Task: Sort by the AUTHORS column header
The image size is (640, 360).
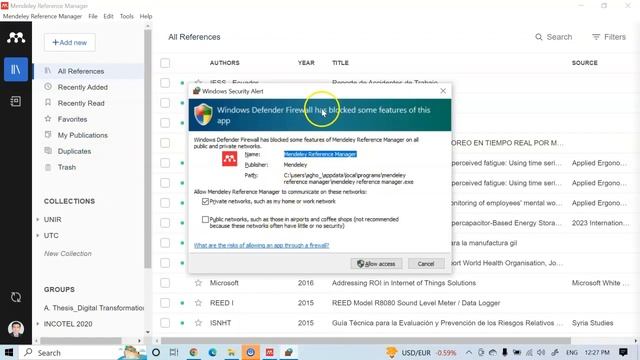Action: [224, 63]
